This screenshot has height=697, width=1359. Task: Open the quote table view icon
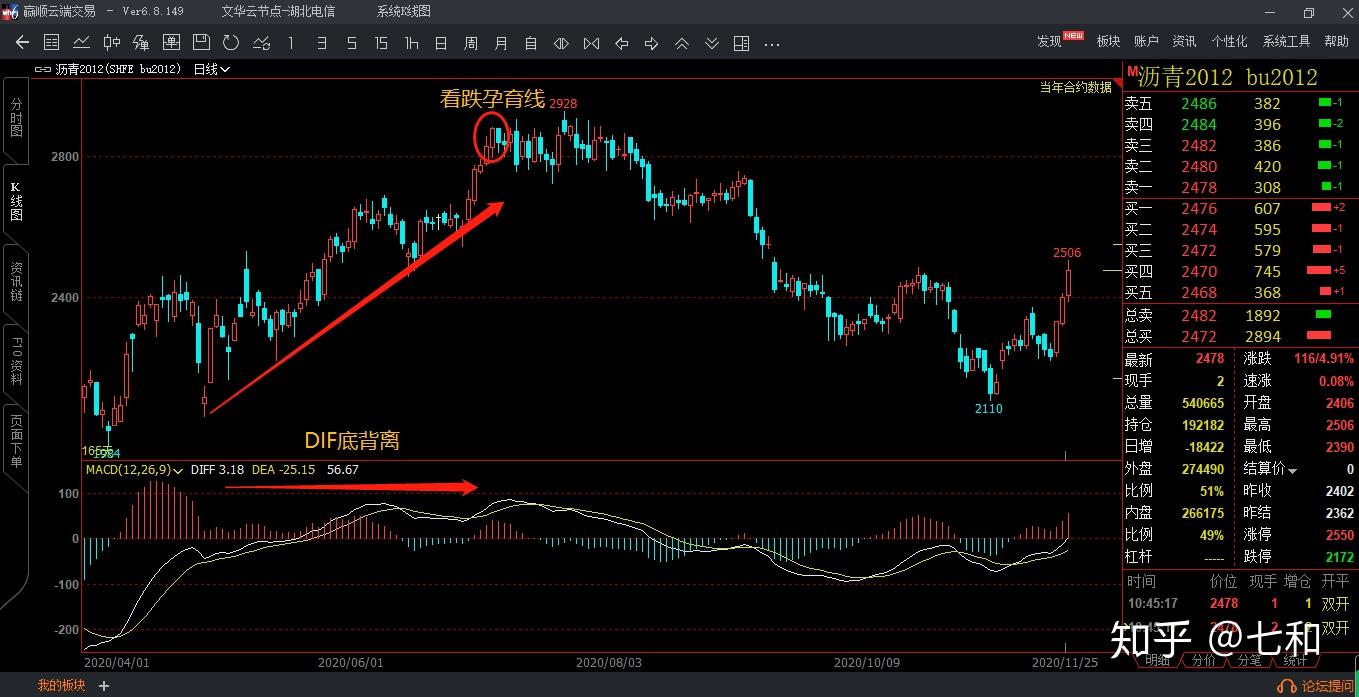point(53,43)
